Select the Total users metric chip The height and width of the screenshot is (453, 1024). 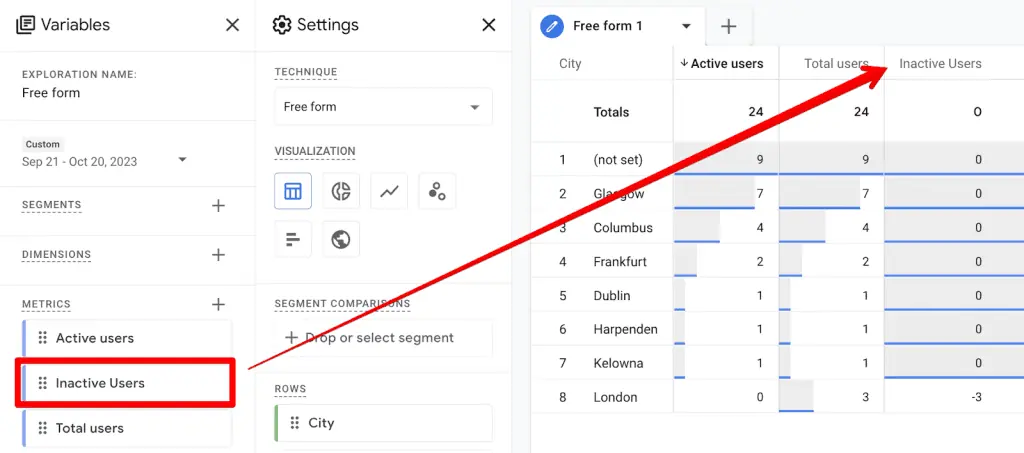point(127,428)
